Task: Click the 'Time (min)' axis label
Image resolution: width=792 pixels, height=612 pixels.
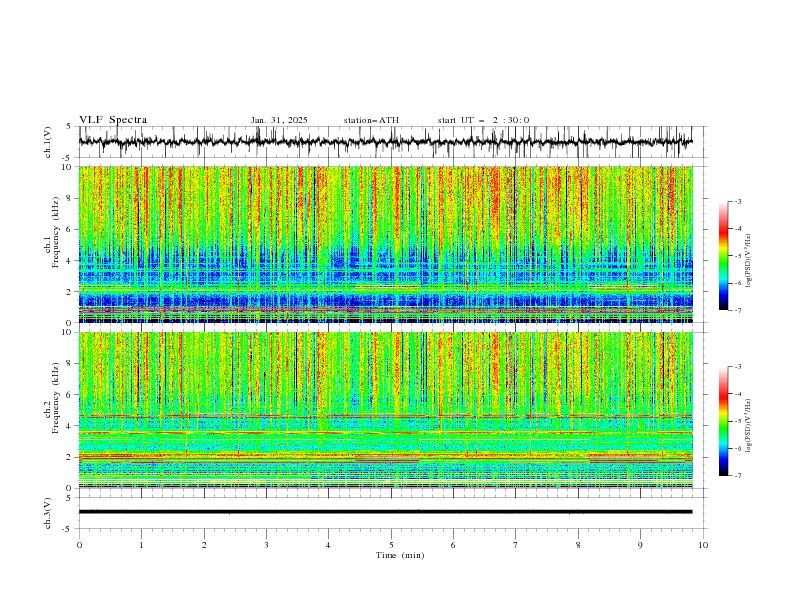Action: point(400,555)
